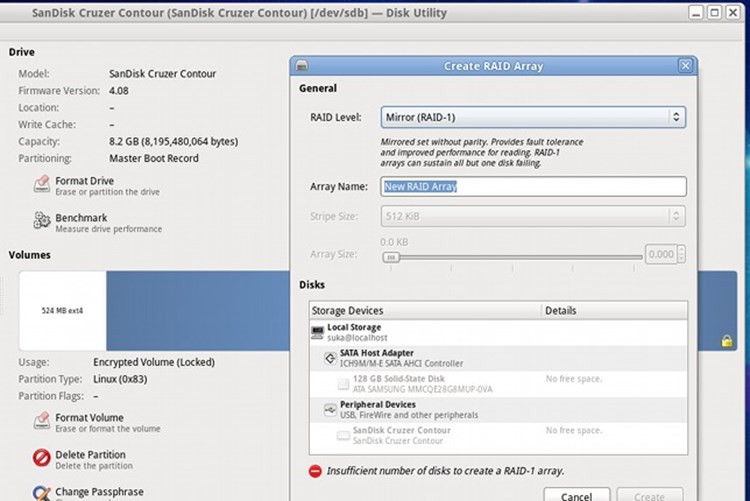The height and width of the screenshot is (501, 750).
Task: Select the 128 GB Solid-State Disk row
Action: tap(498, 384)
